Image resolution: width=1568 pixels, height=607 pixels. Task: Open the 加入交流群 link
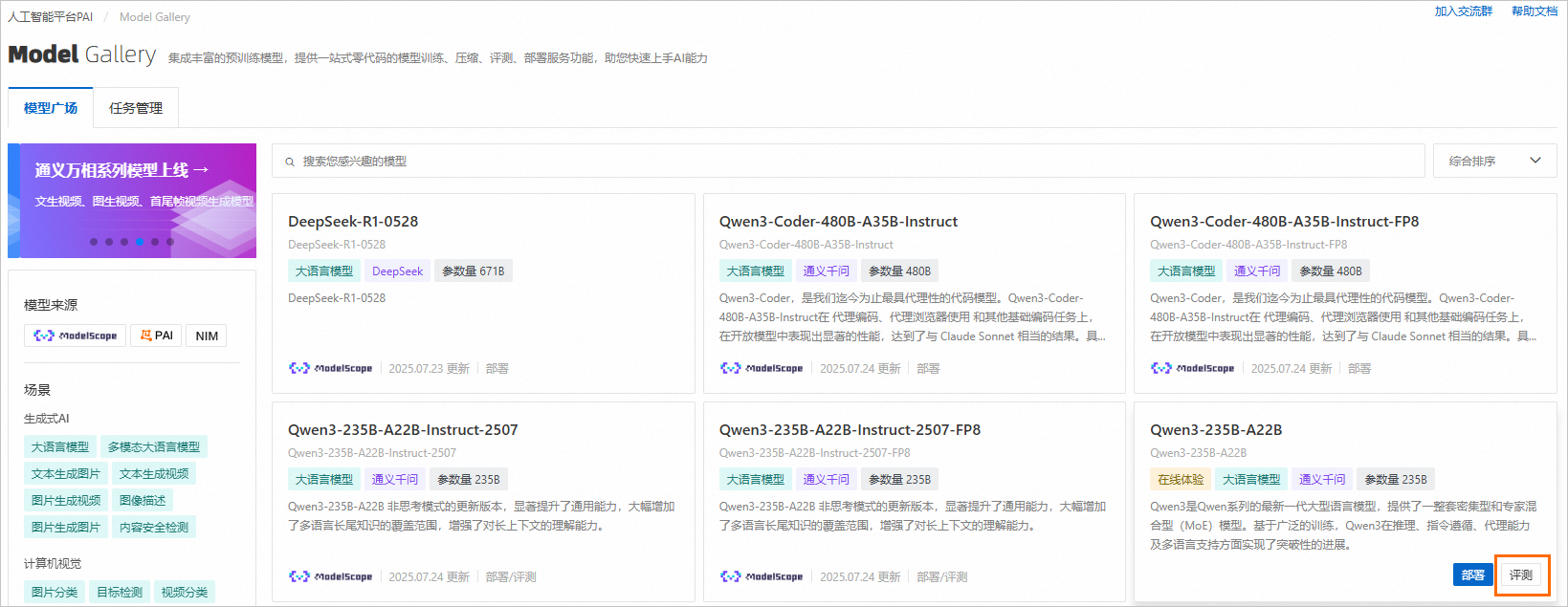[1464, 11]
